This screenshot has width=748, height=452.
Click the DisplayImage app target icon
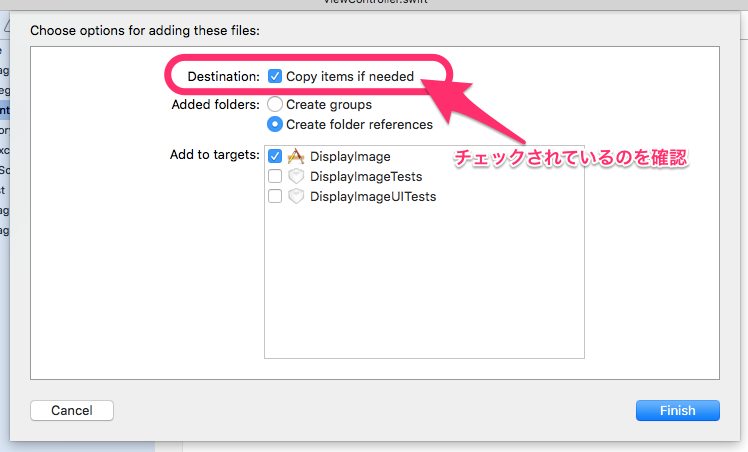(296, 156)
